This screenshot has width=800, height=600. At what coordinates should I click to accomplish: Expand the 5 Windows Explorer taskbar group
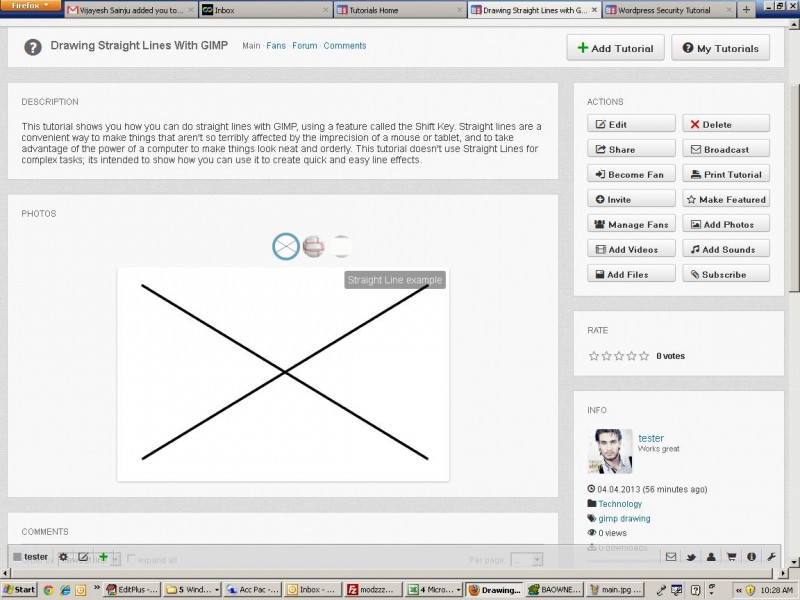pyautogui.click(x=193, y=590)
